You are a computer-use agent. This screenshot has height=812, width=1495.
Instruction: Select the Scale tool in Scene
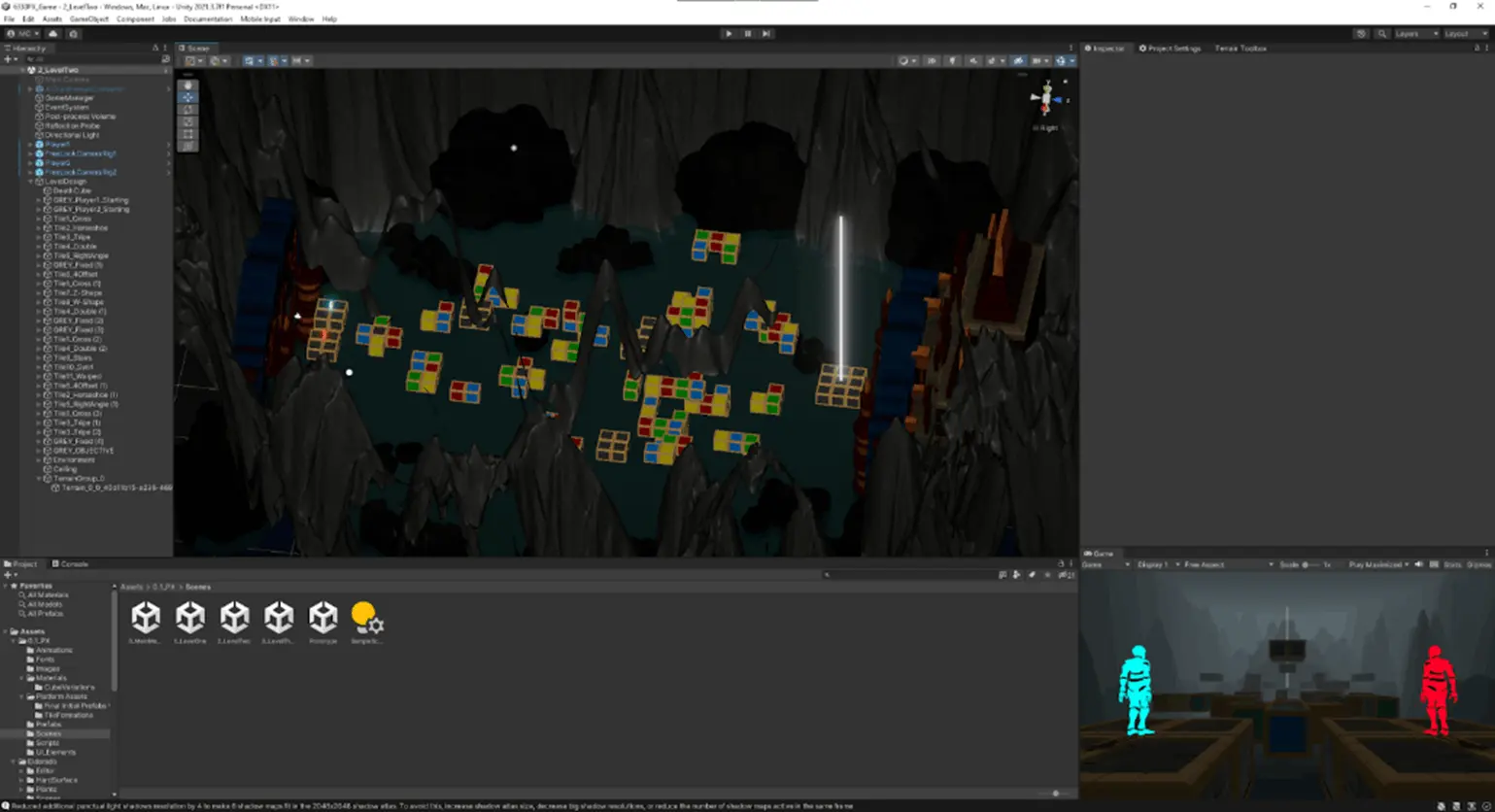(x=187, y=122)
